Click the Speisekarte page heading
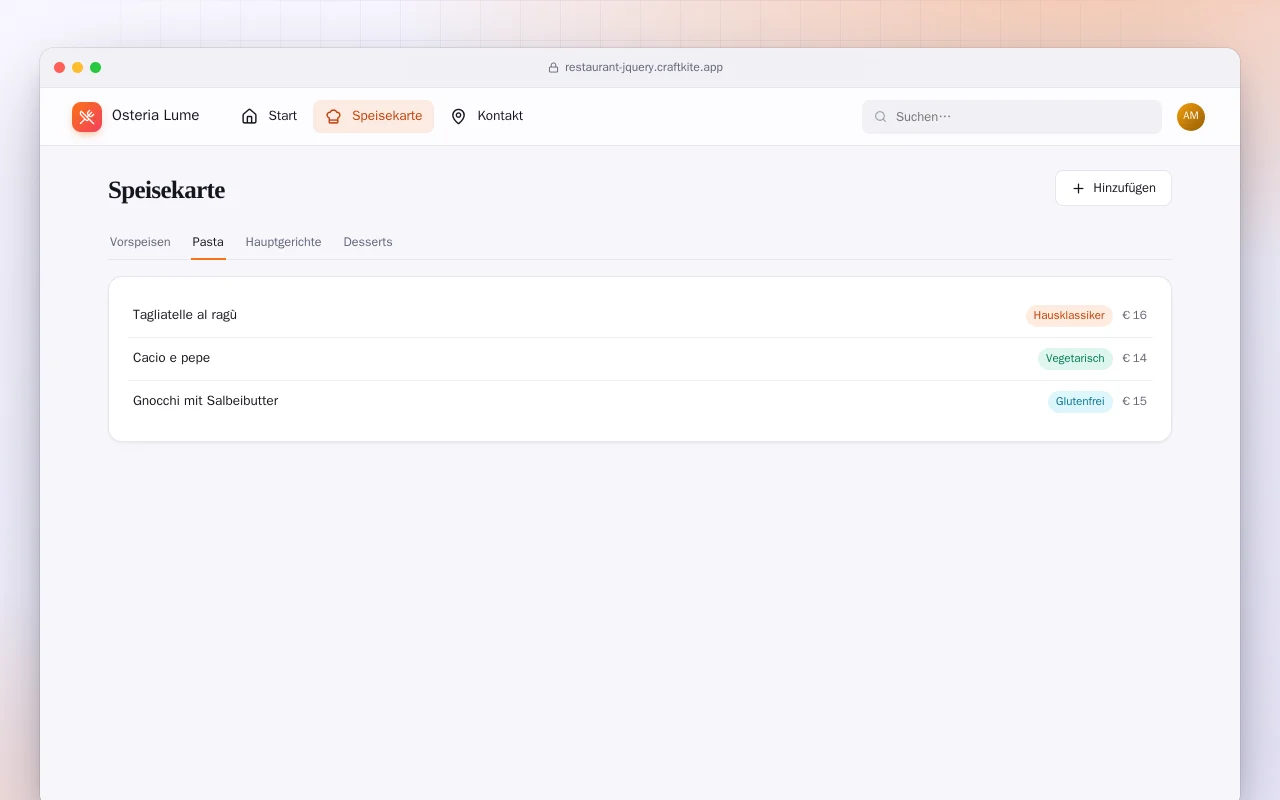 point(167,190)
